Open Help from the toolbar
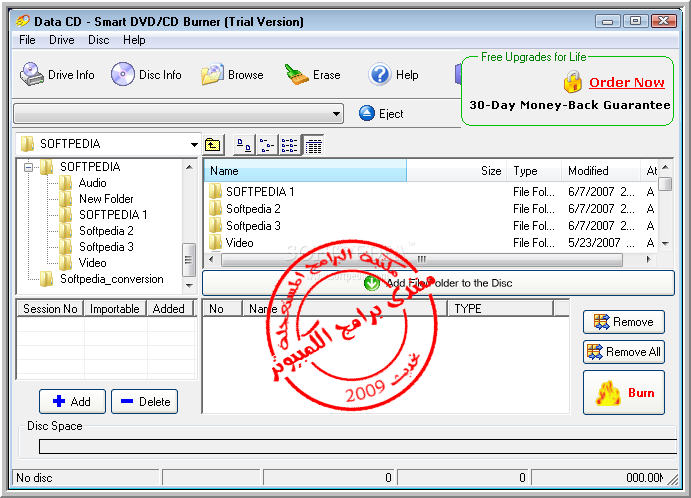Image resolution: width=691 pixels, height=498 pixels. click(x=393, y=74)
